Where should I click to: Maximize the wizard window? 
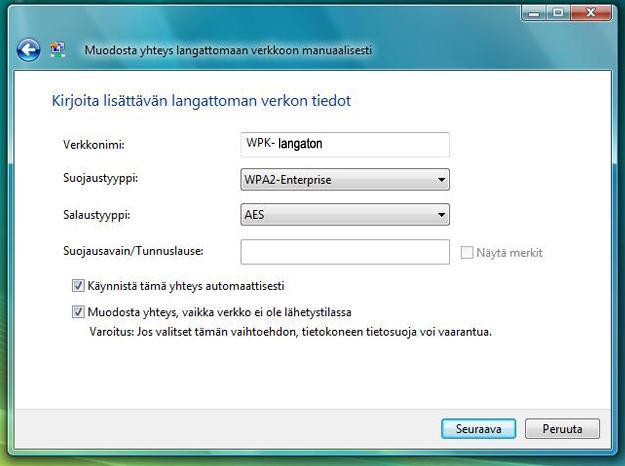click(x=558, y=13)
